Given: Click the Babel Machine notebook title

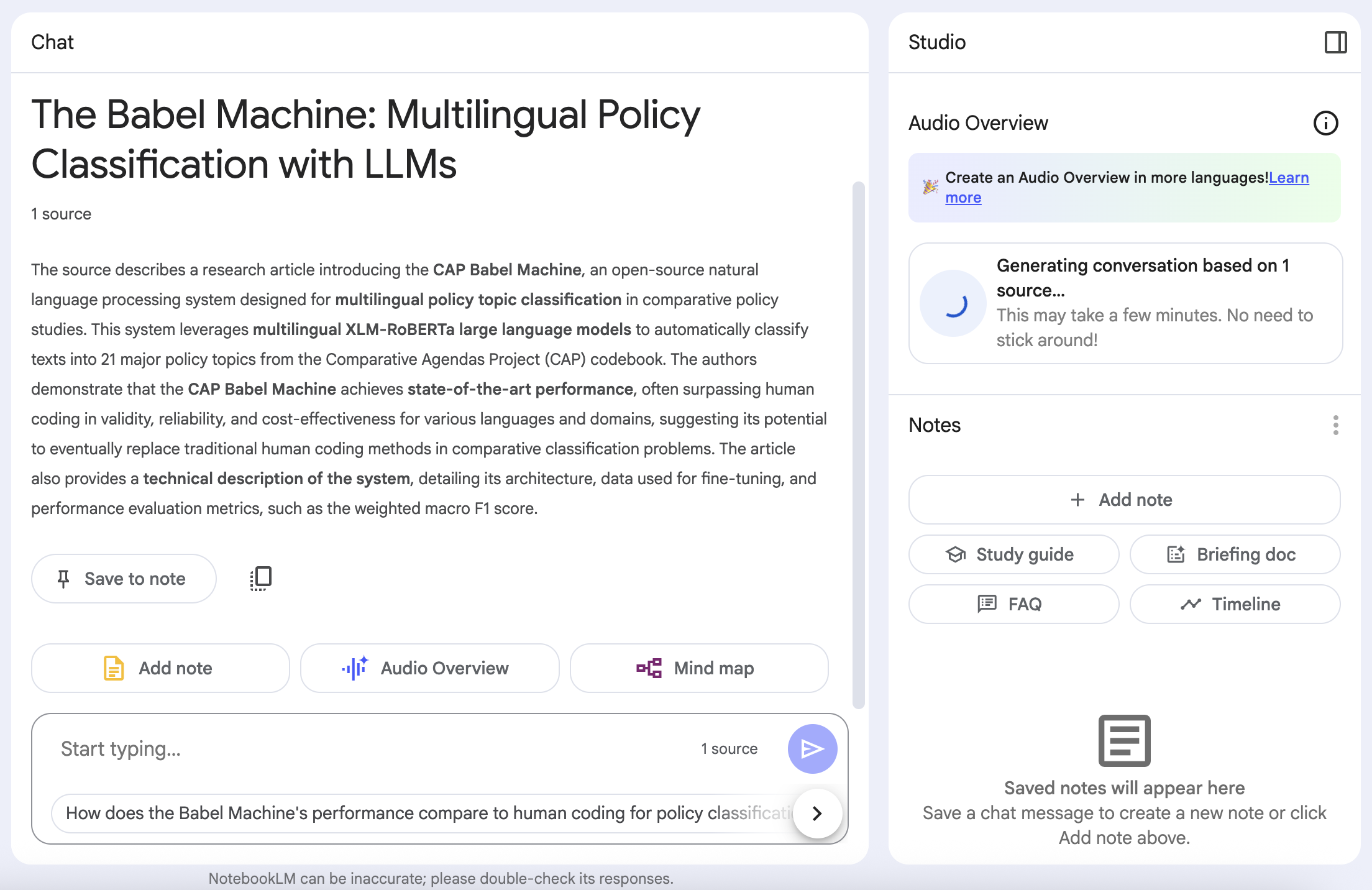Looking at the screenshot, I should coord(367,139).
